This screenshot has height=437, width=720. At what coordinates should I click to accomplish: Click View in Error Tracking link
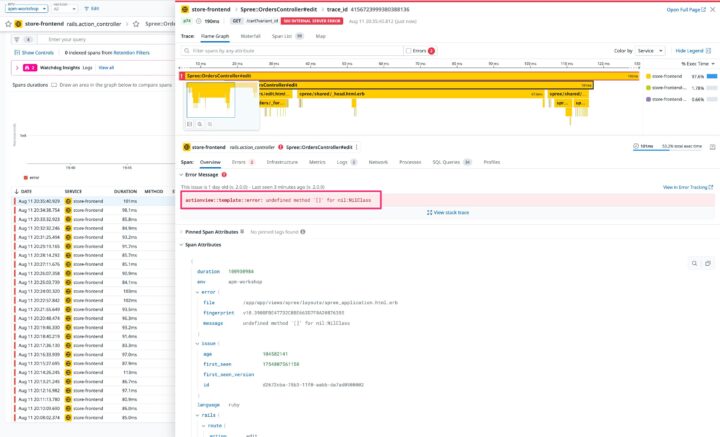688,187
